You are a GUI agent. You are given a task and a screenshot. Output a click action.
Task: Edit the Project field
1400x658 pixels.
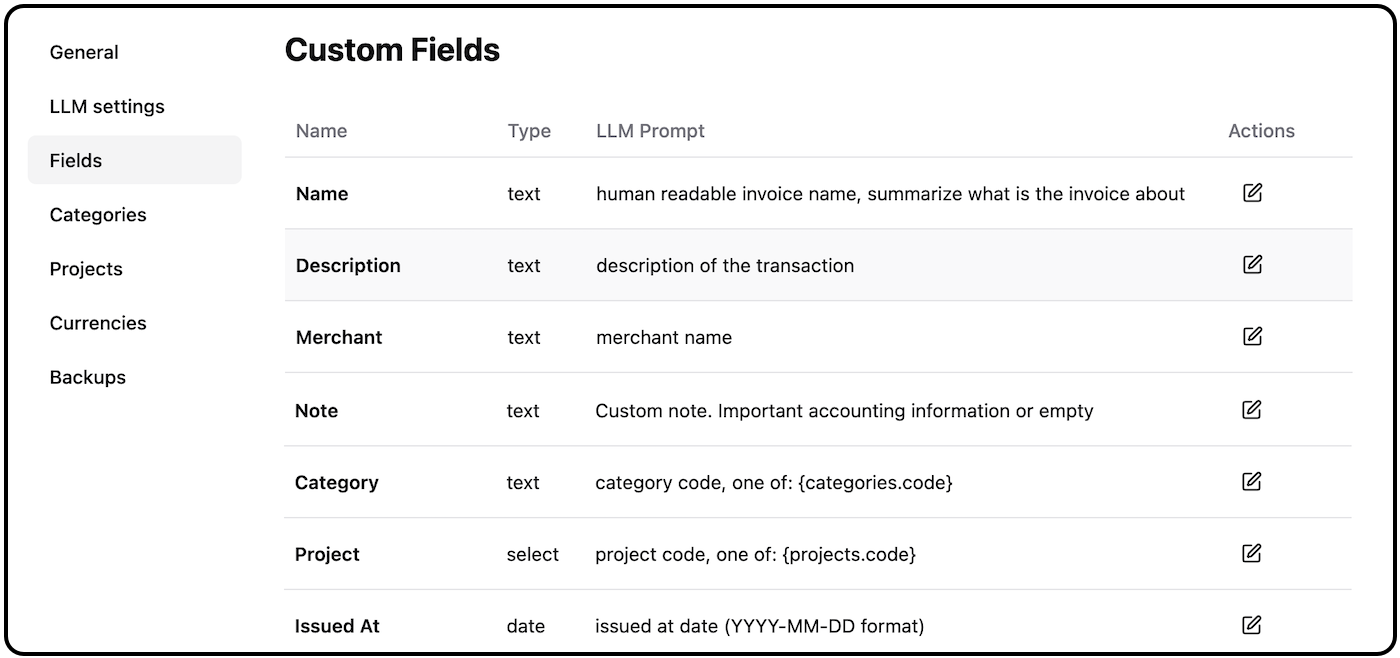point(1252,553)
